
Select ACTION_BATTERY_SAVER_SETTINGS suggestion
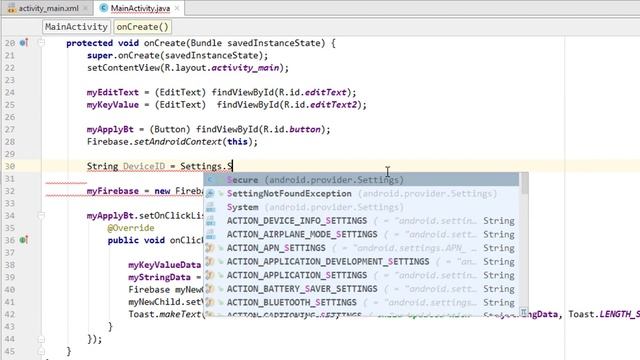tap(361, 289)
